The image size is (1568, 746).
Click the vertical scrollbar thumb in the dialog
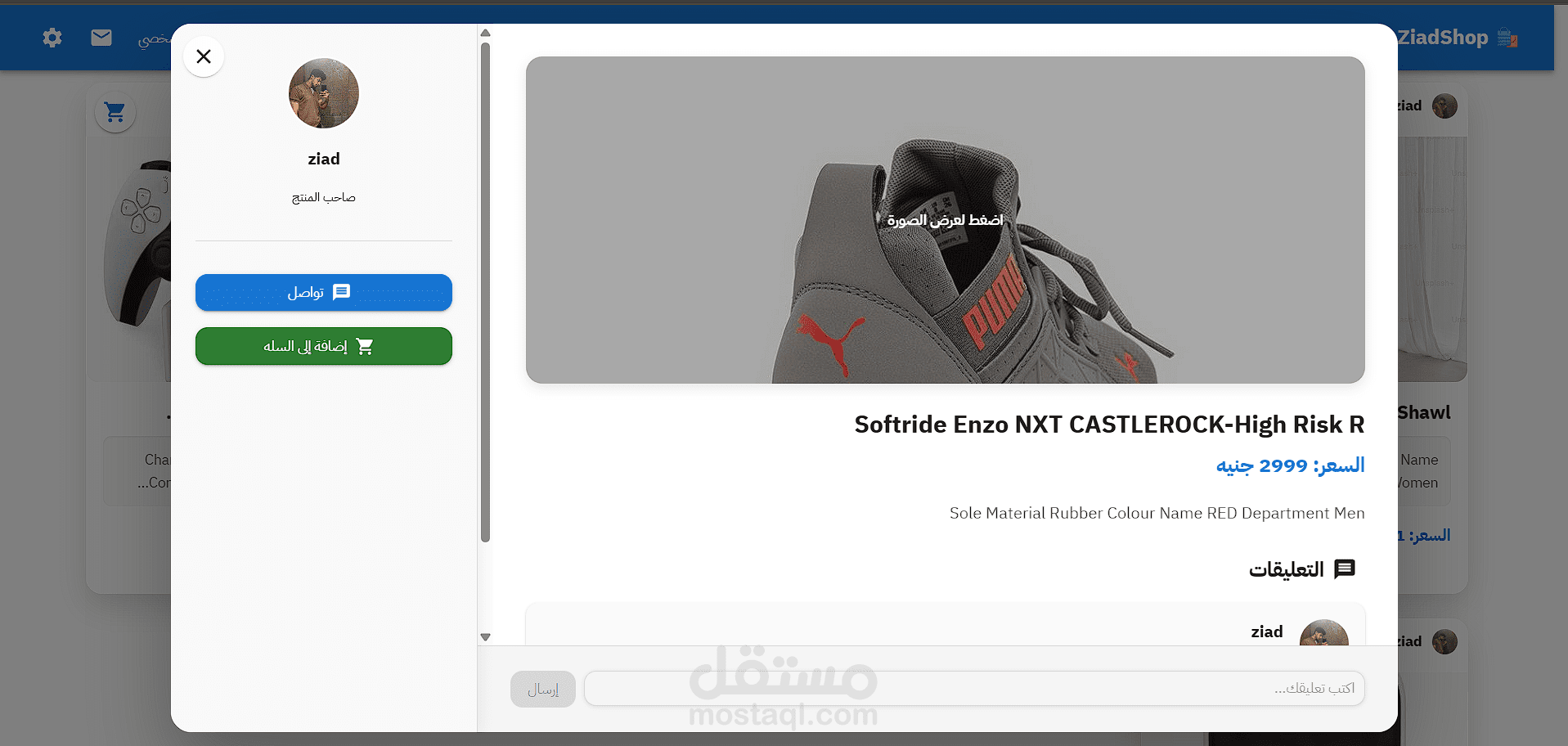coord(485,292)
